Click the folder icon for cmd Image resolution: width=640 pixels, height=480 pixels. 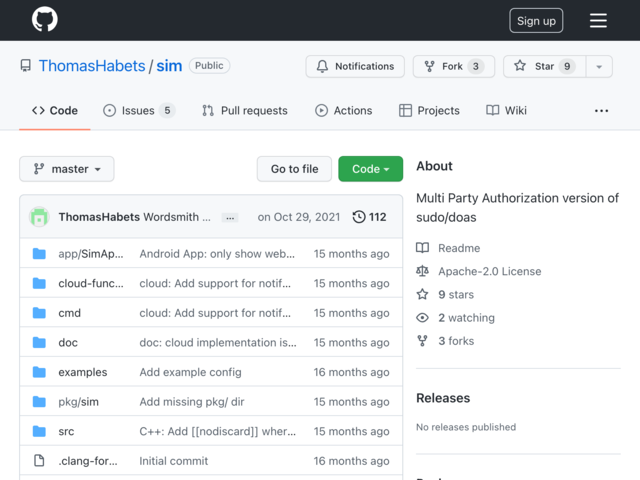(39, 313)
